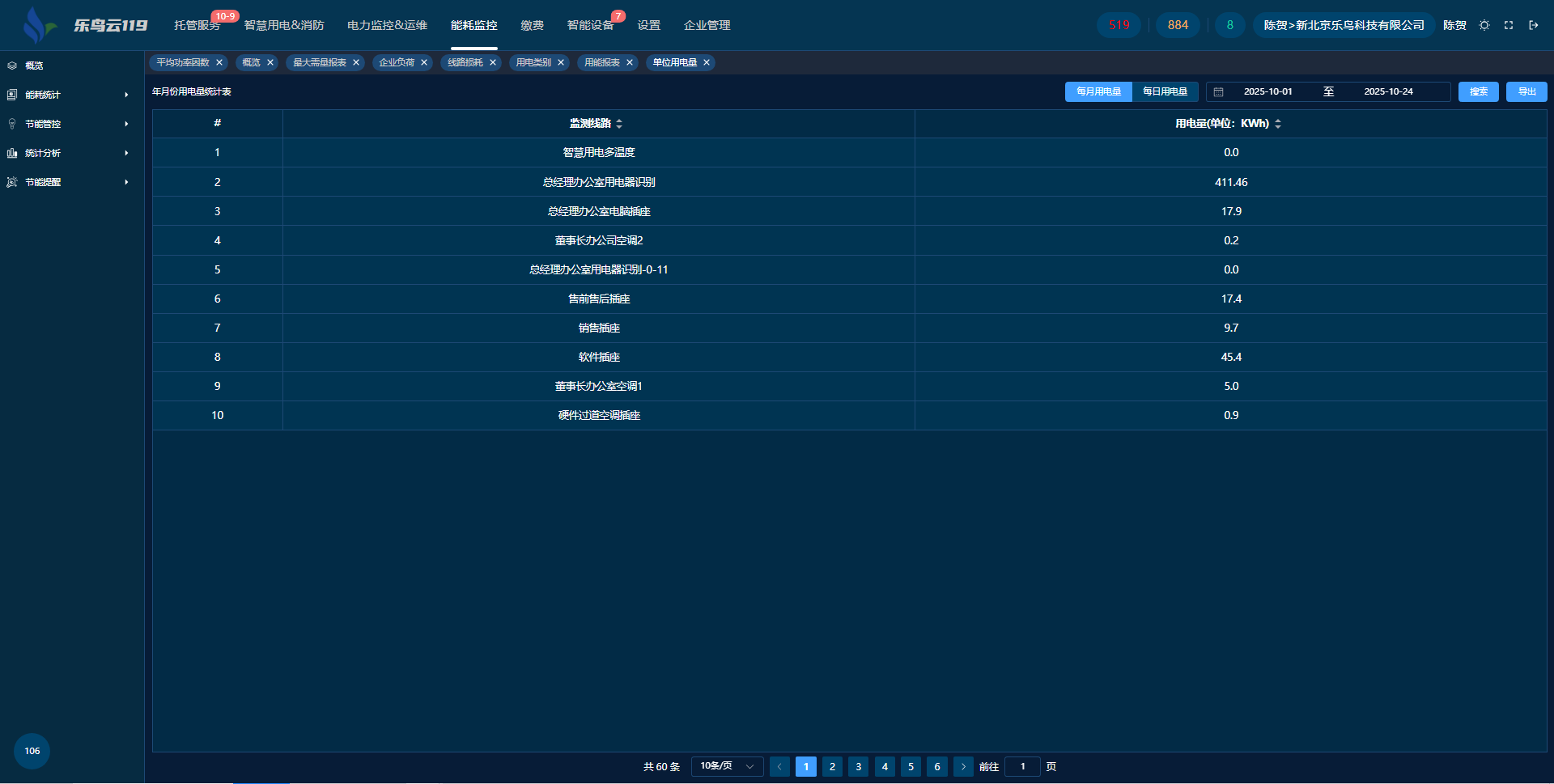Select the 每日用电量 toggle option
This screenshot has height=784, width=1554.
1165,91
